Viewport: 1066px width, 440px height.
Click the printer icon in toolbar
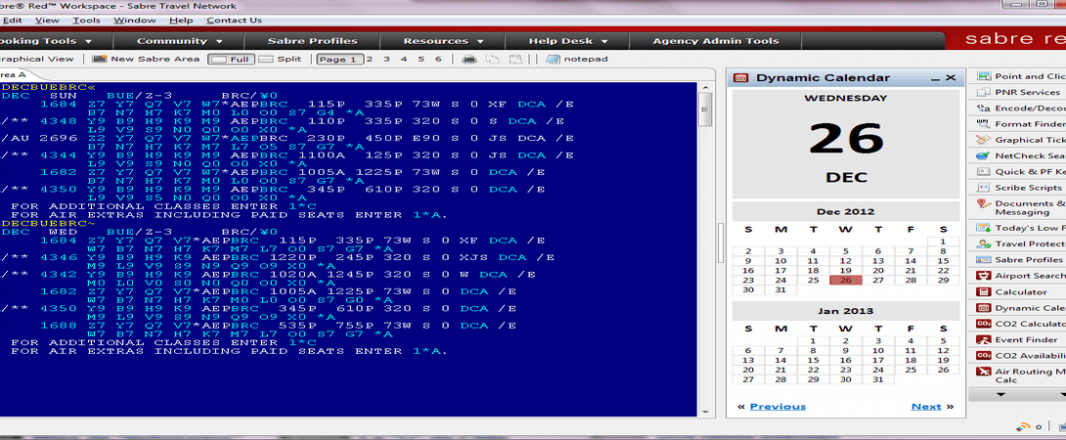coord(469,59)
